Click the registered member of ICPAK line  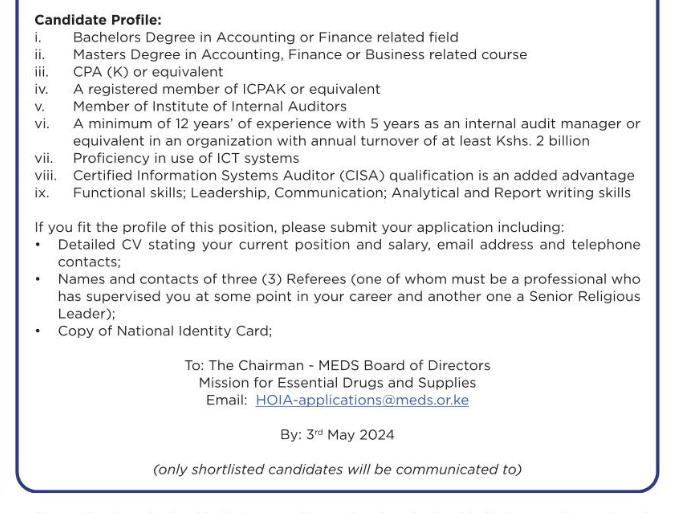pos(226,89)
